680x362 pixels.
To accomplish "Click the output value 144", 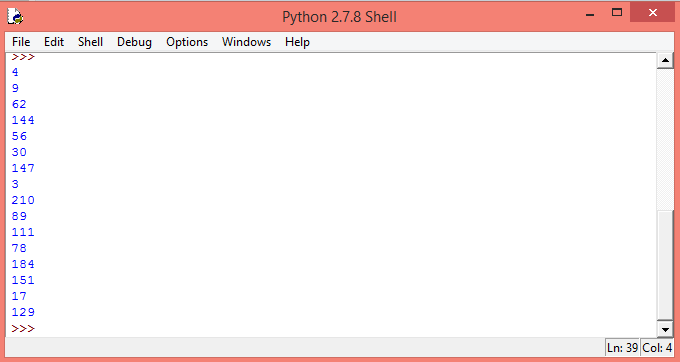I will coord(23,120).
